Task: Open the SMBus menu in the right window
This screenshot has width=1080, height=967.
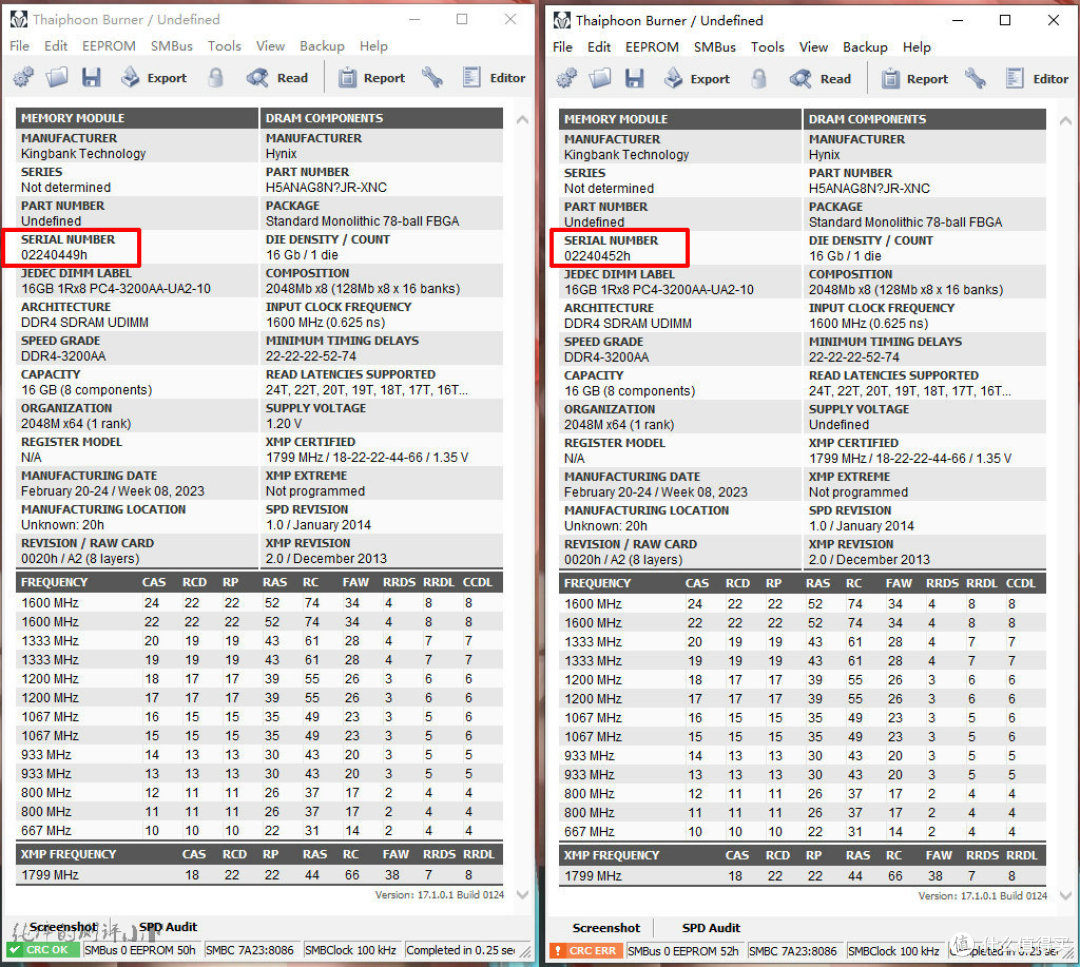Action: point(715,47)
